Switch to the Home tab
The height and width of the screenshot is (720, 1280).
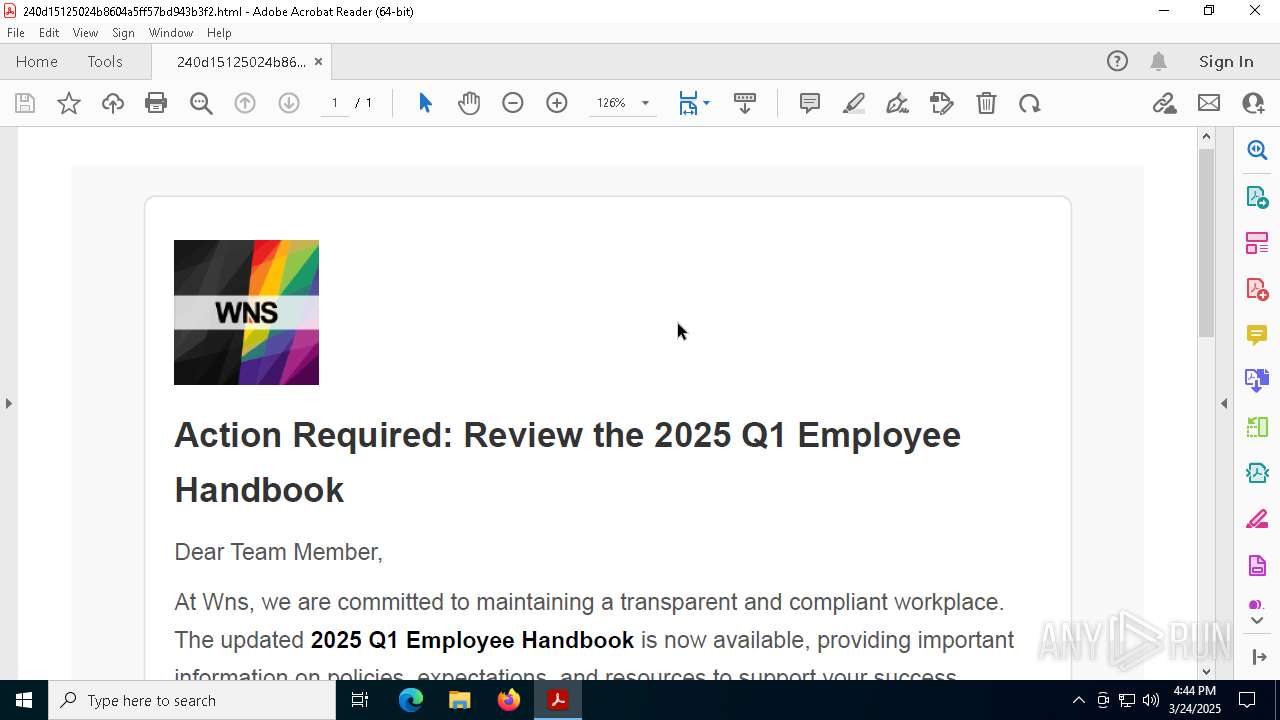(37, 61)
